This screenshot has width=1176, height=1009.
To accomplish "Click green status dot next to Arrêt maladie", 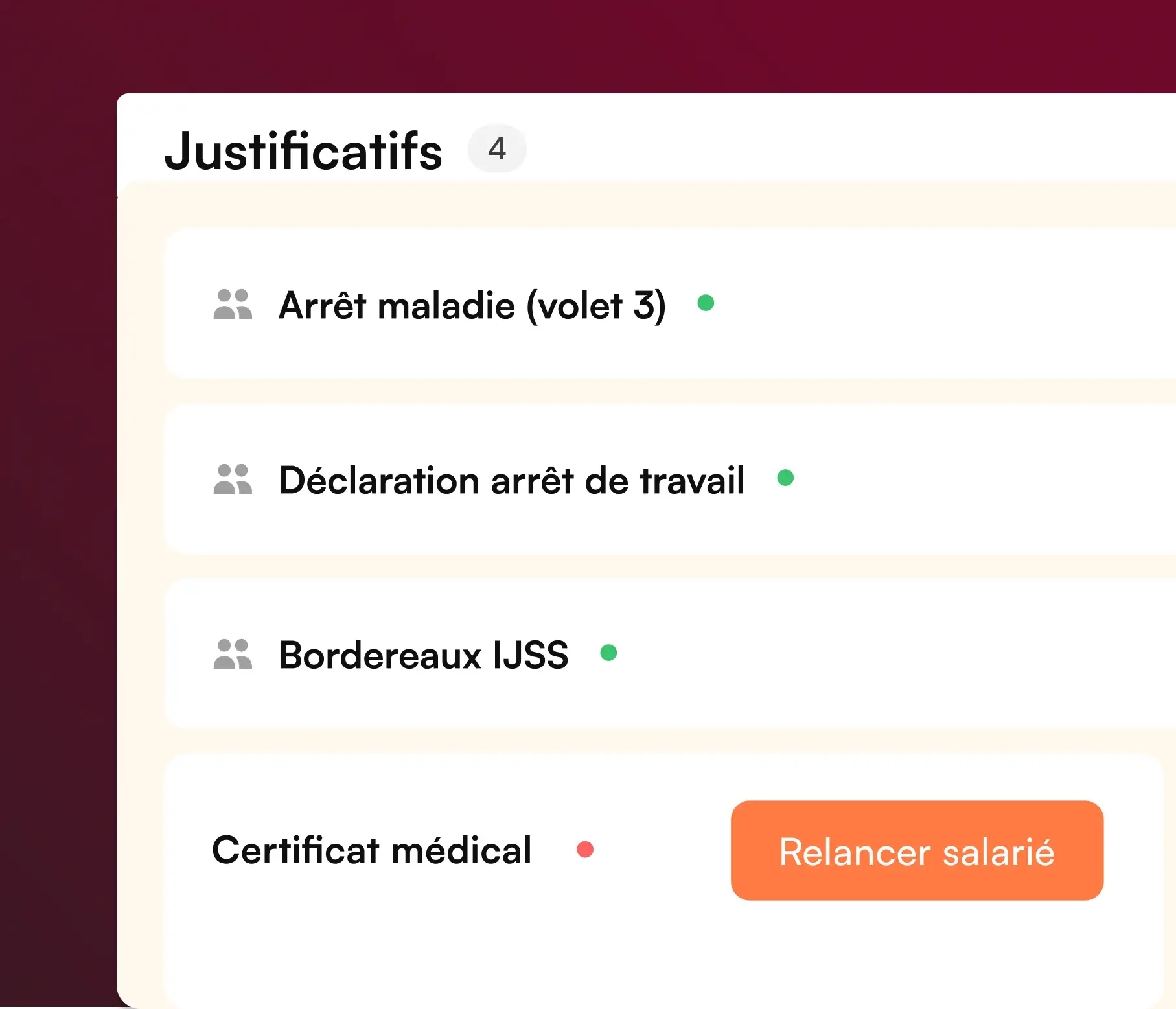I will point(706,303).
